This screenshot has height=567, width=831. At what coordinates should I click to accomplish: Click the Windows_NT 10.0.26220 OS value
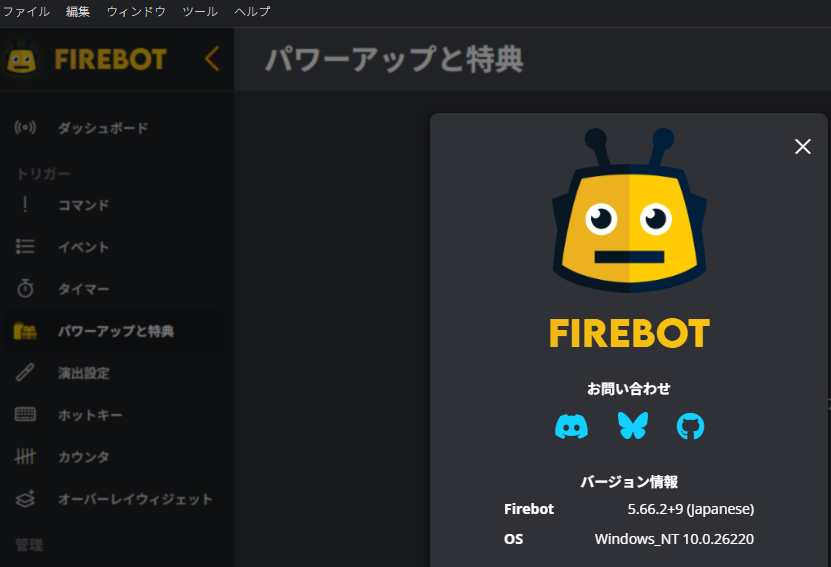(x=674, y=539)
